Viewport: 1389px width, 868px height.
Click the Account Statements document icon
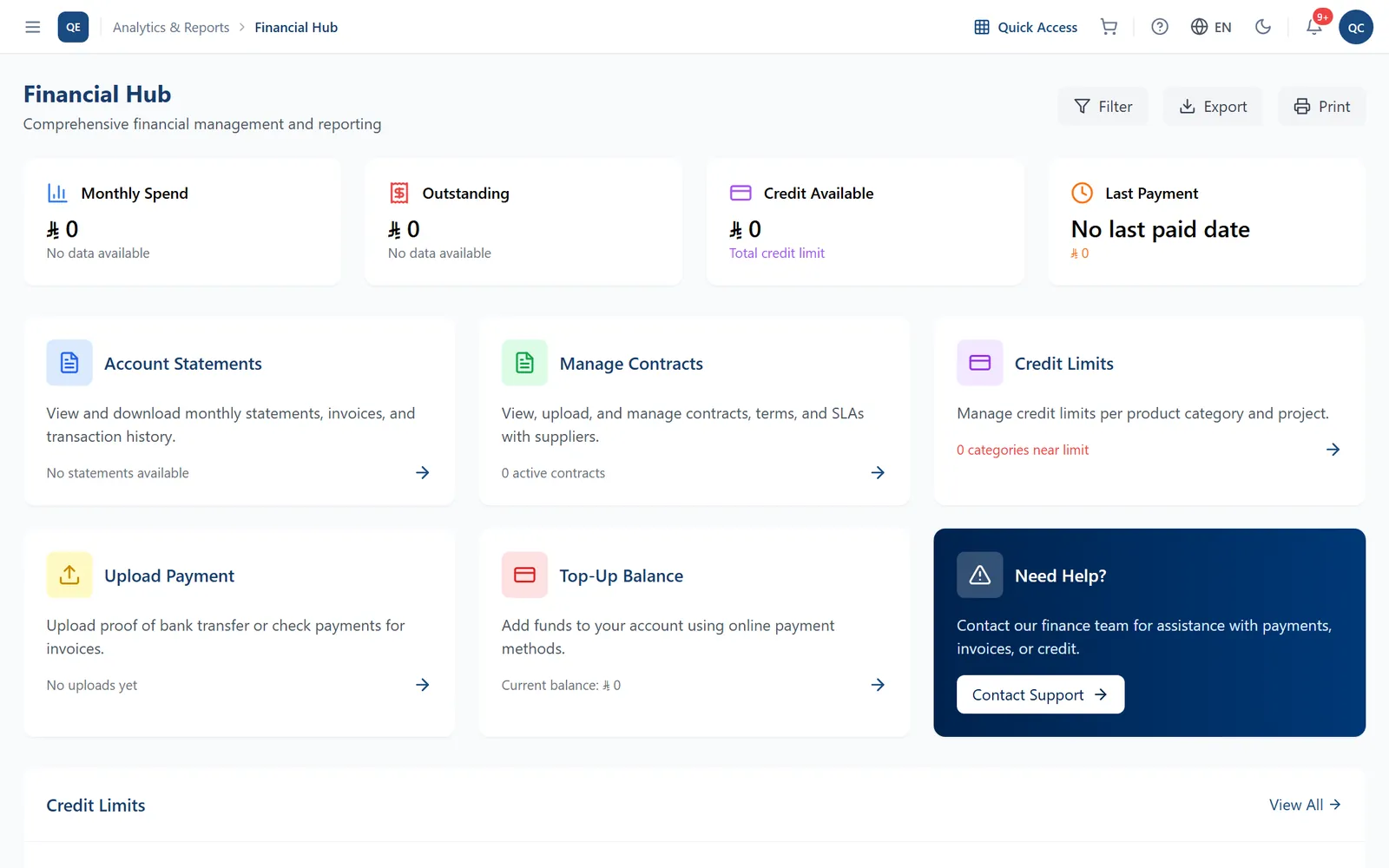point(69,363)
